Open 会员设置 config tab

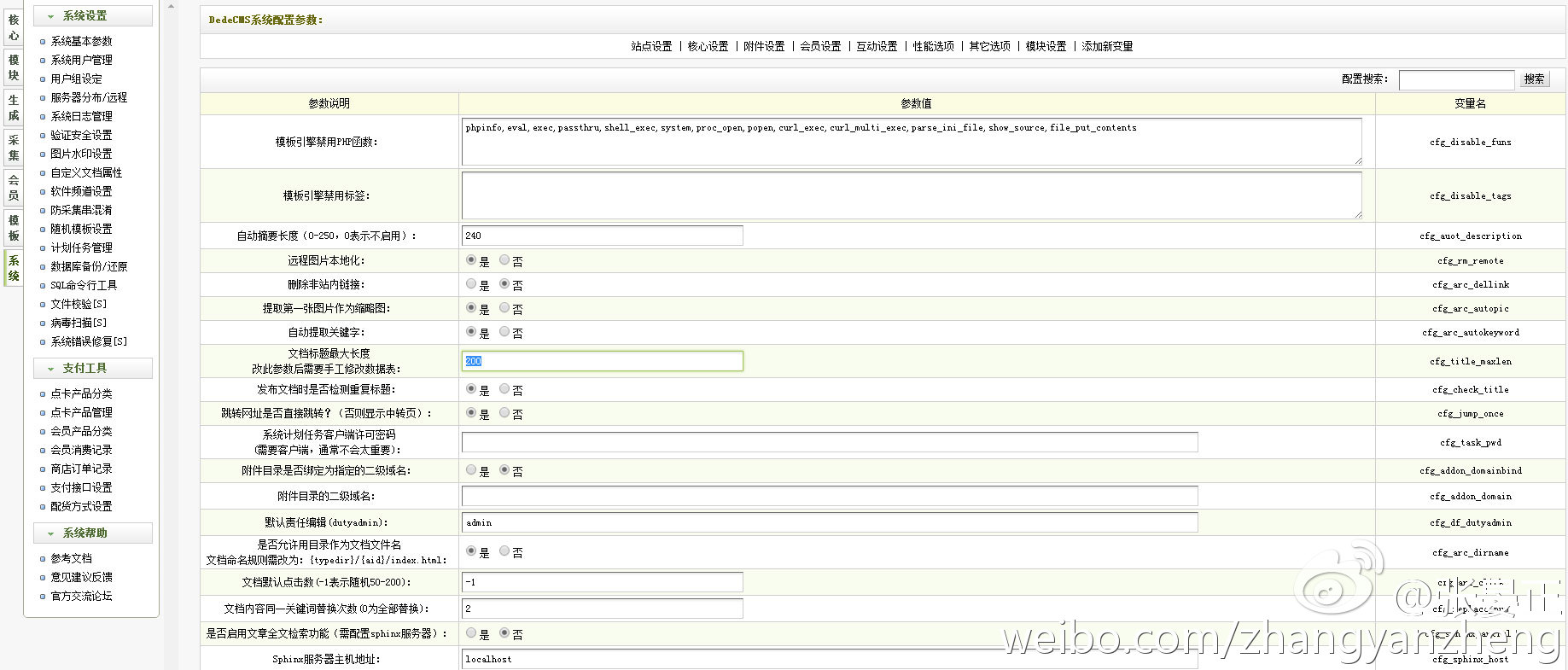click(820, 46)
